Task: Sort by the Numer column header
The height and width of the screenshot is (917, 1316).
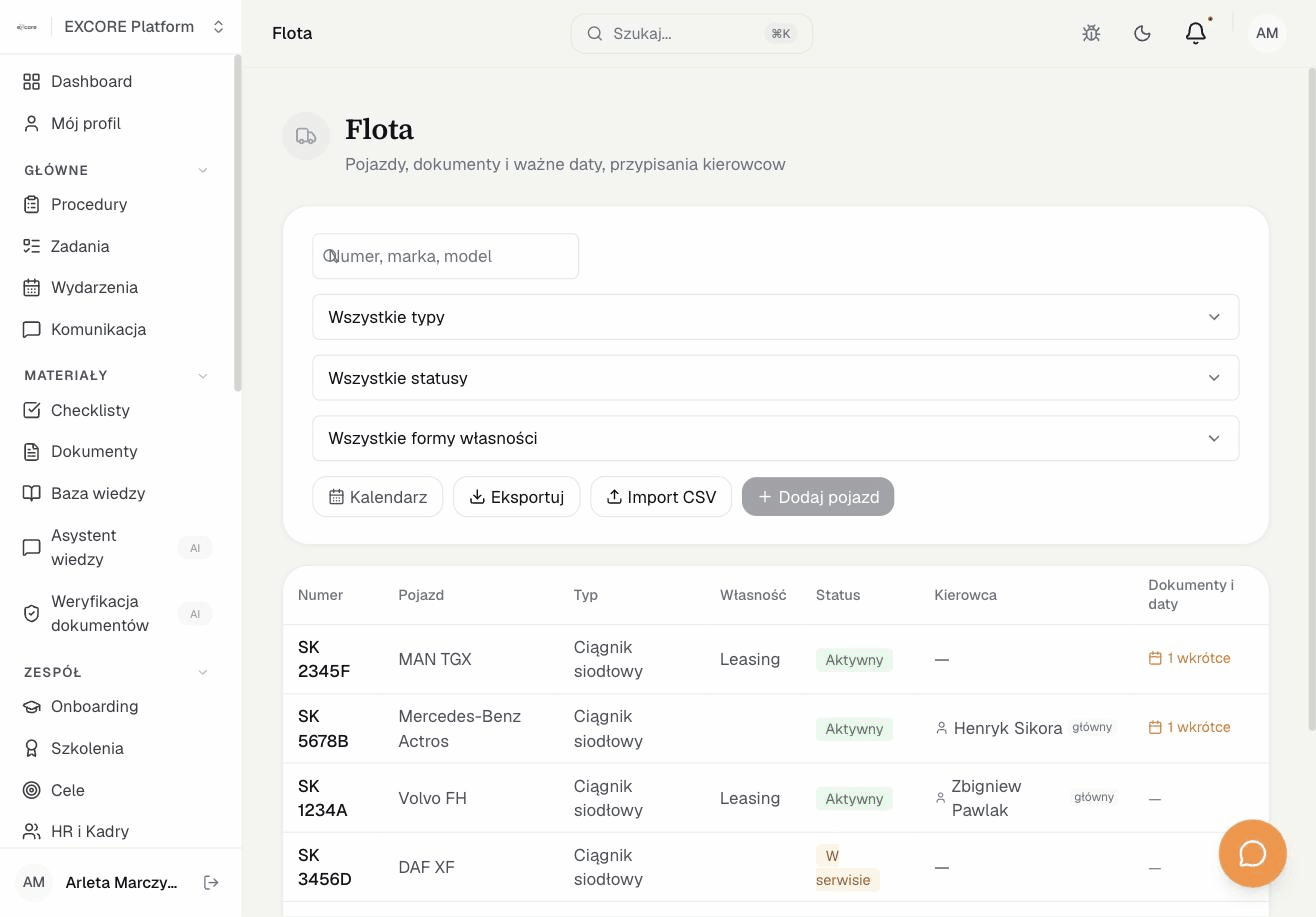Action: 320,595
